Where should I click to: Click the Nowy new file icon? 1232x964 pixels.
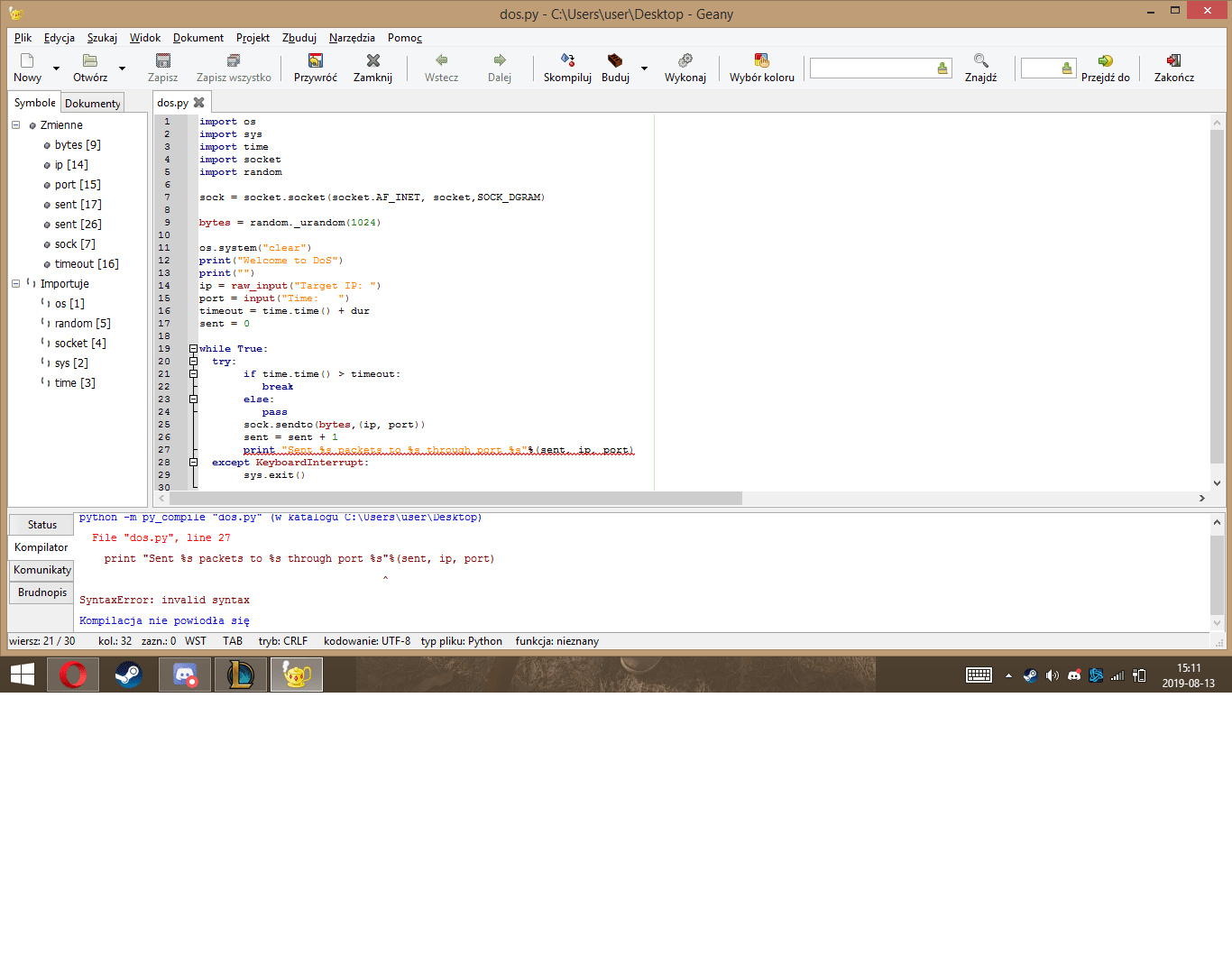pyautogui.click(x=27, y=60)
